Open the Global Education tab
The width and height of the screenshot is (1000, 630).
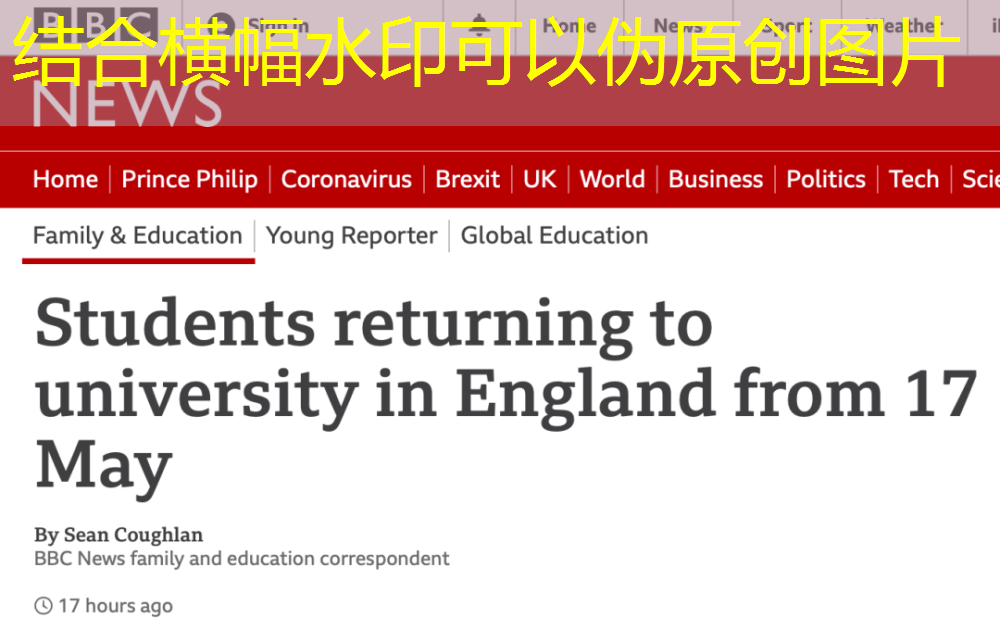554,236
